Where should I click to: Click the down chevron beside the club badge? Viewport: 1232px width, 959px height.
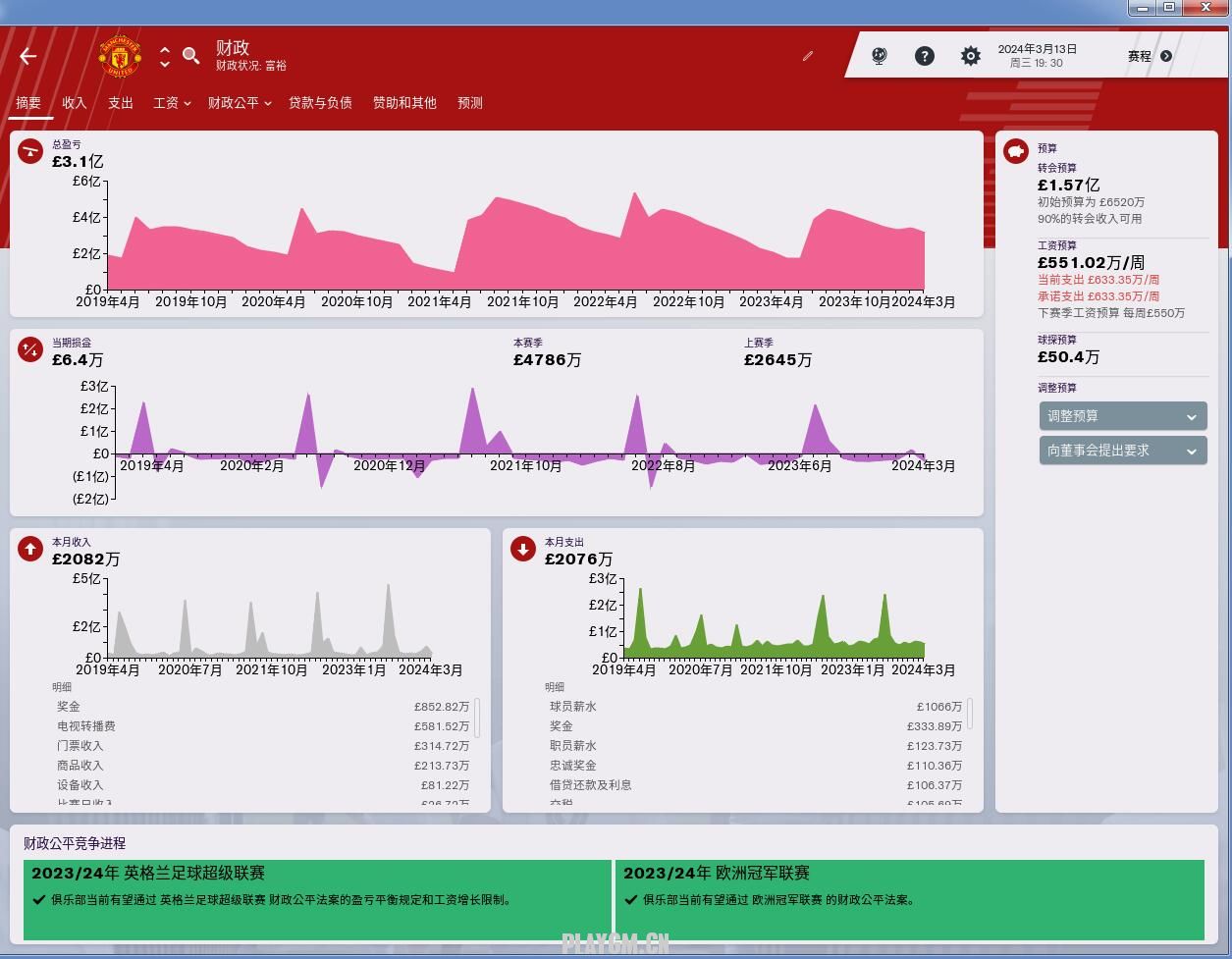click(165, 64)
